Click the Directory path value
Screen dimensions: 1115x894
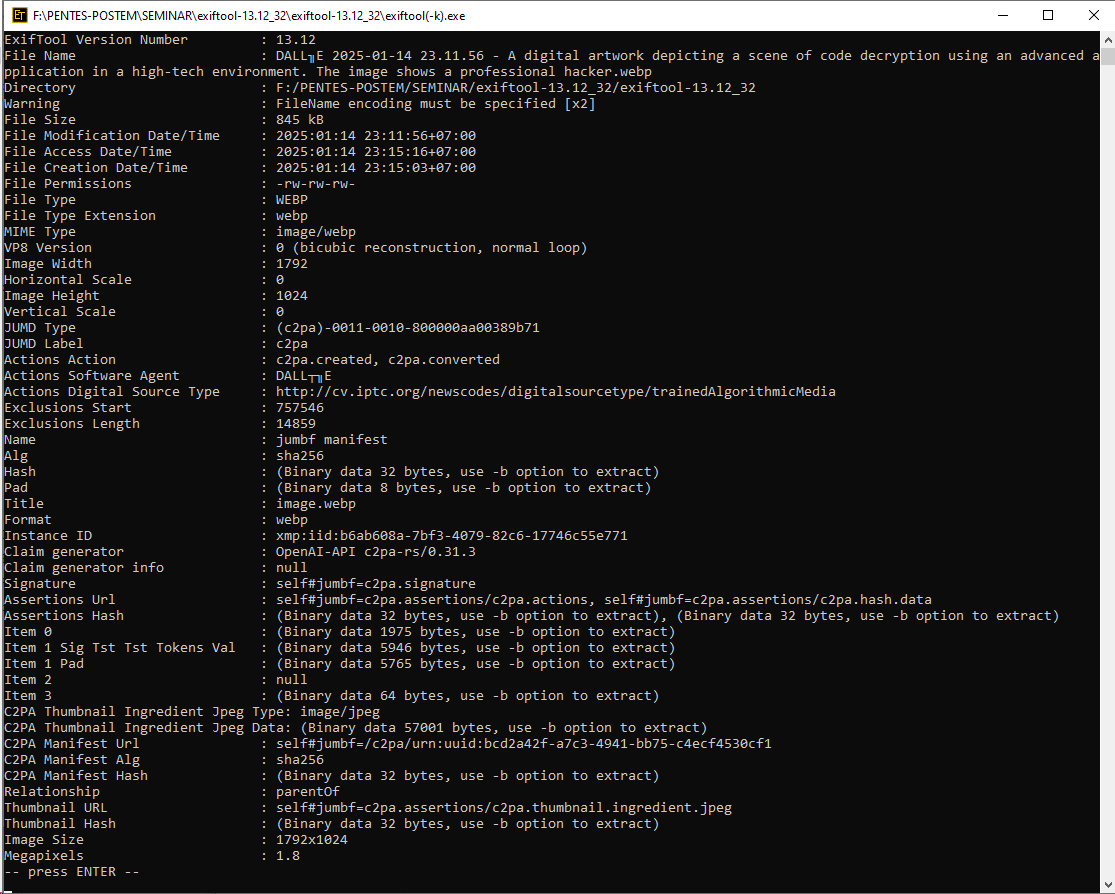515,88
